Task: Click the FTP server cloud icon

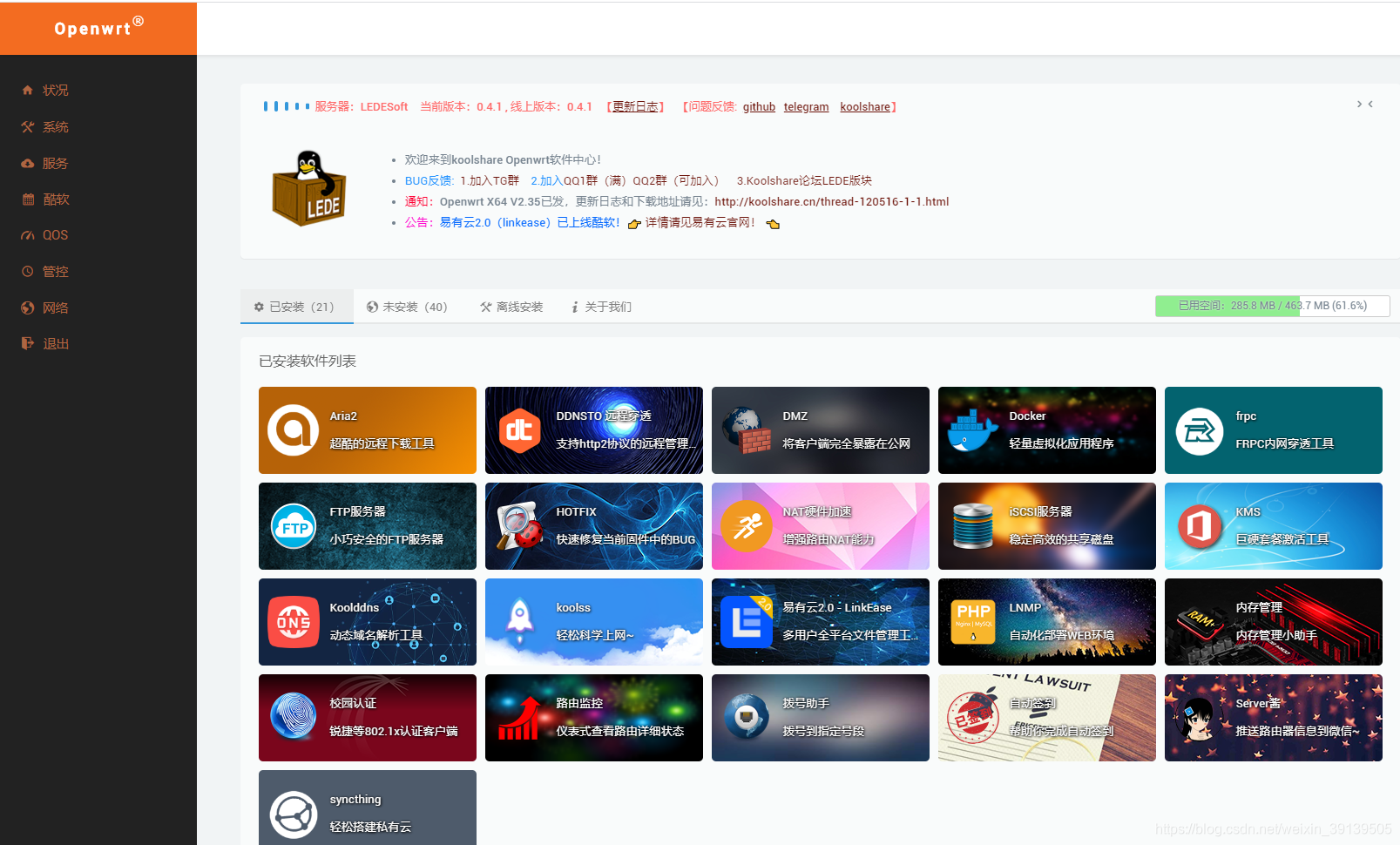Action: pyautogui.click(x=294, y=526)
